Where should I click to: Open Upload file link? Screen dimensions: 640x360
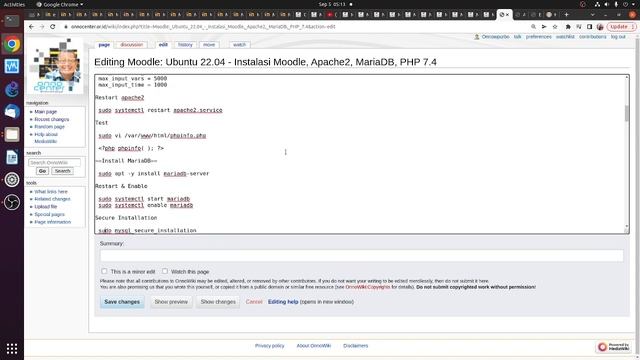46,207
